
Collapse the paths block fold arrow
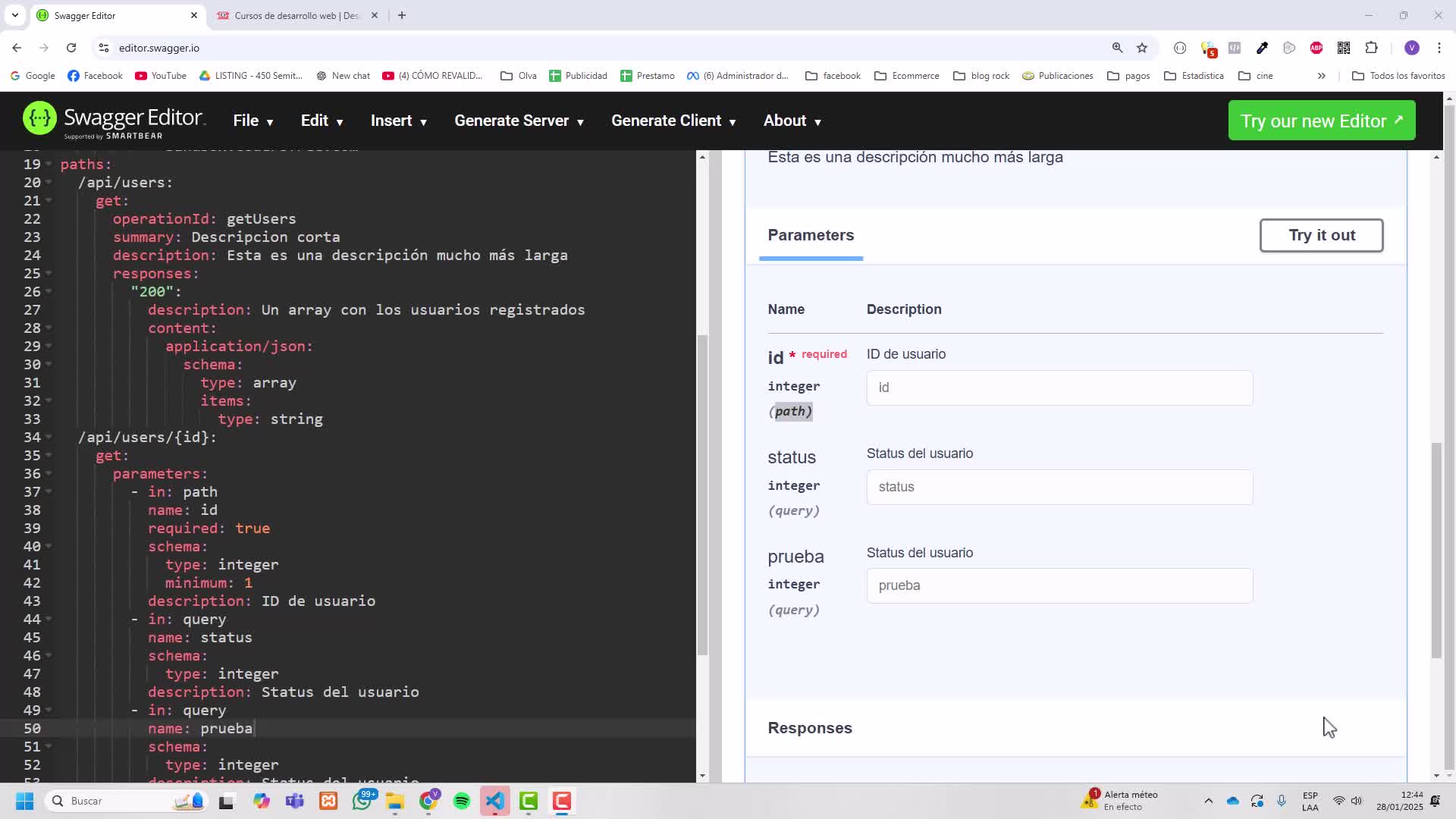click(x=49, y=165)
